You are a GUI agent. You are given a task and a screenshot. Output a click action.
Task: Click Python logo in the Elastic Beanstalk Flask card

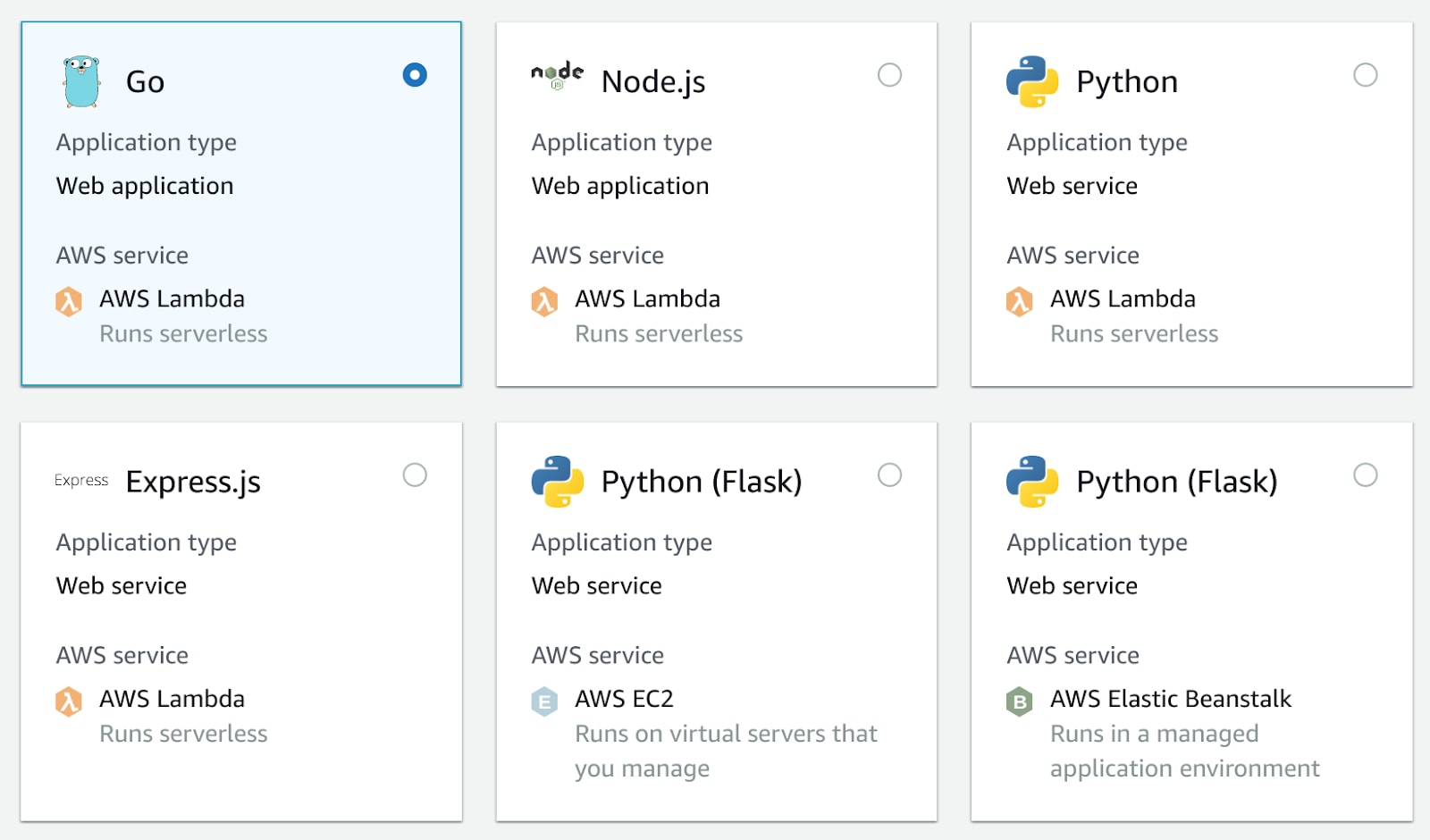1032,482
